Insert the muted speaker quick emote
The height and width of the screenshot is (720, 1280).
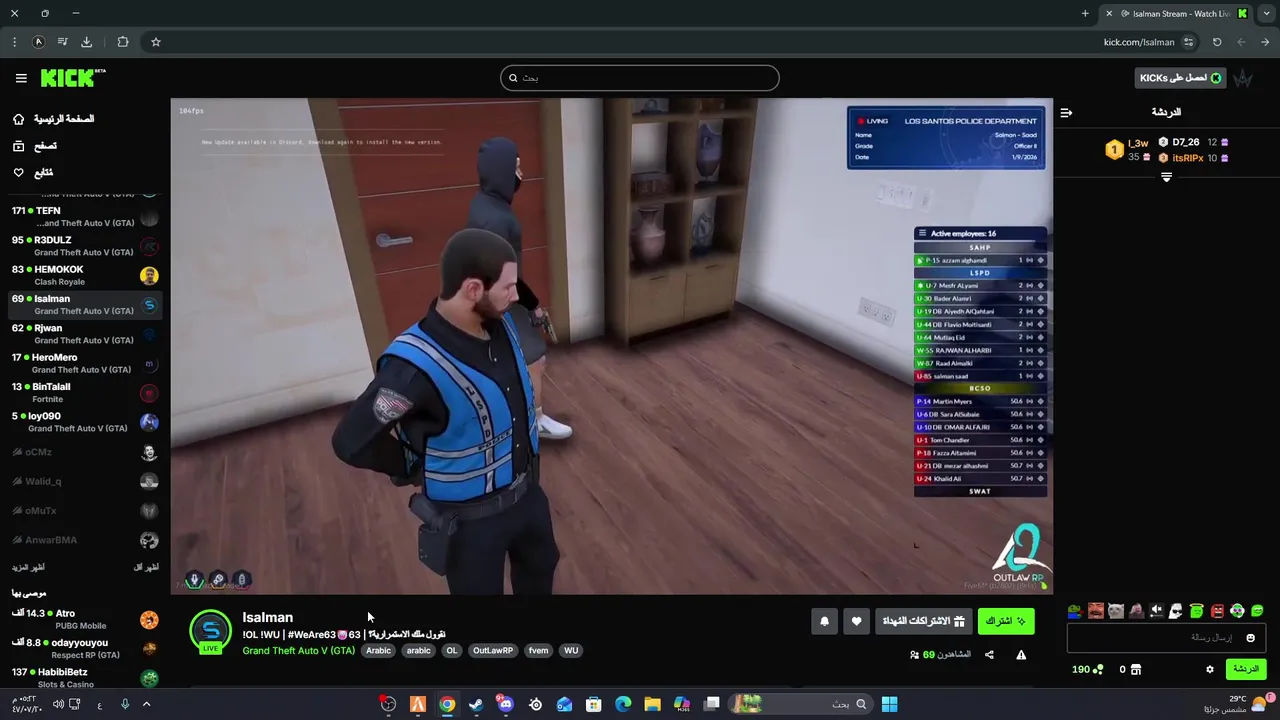1156,611
